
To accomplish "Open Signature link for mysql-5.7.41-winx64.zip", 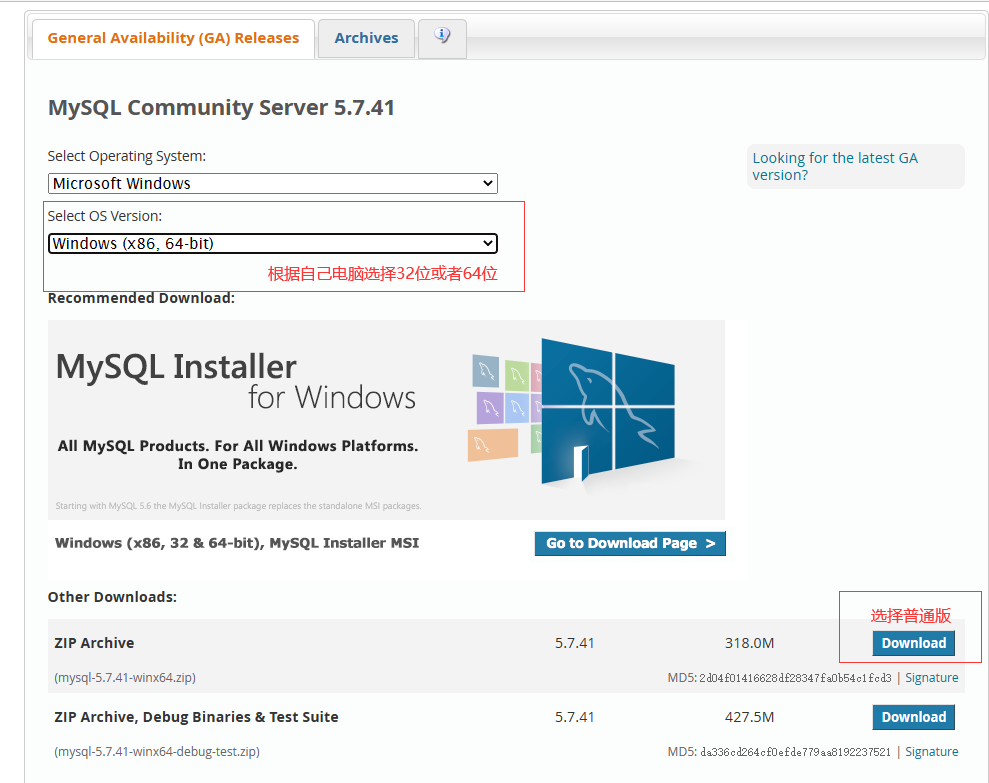I will [932, 678].
